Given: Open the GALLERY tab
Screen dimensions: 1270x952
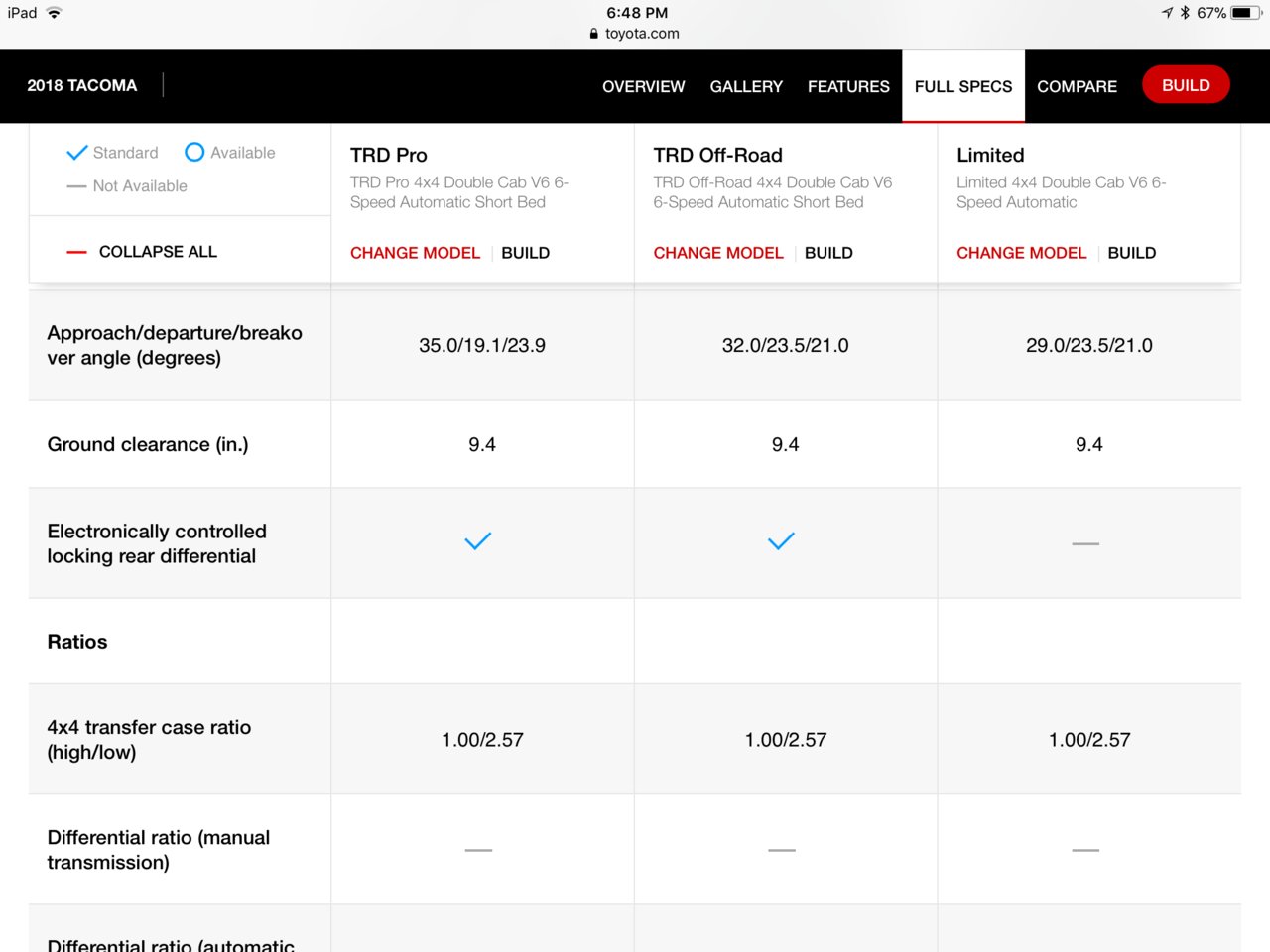Looking at the screenshot, I should (x=746, y=86).
